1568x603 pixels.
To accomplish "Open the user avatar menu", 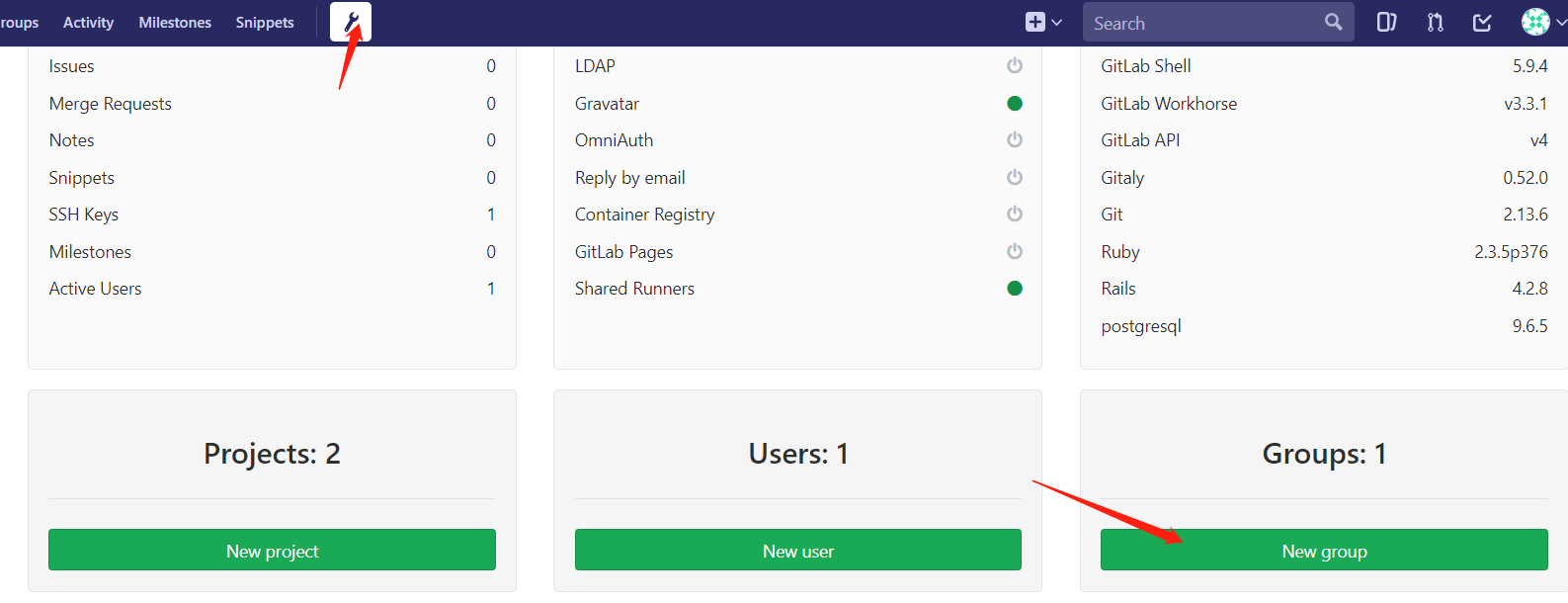I will click(x=1542, y=22).
